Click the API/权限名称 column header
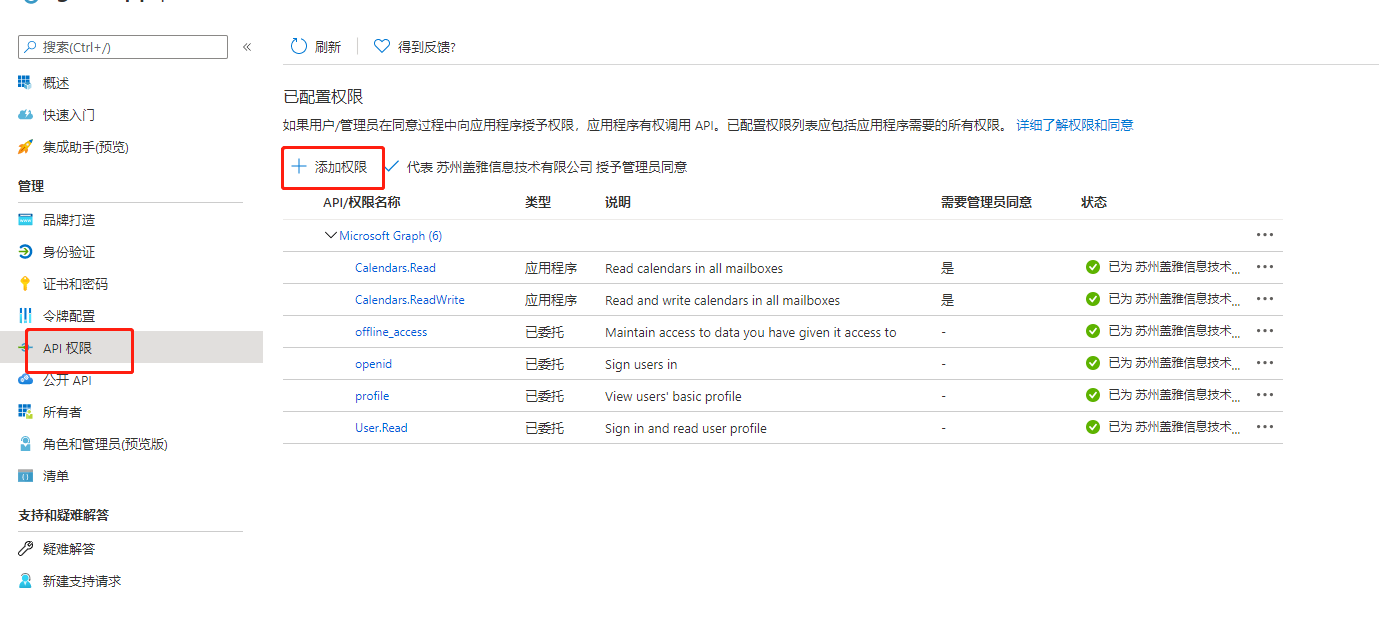1379x624 pixels. [361, 202]
